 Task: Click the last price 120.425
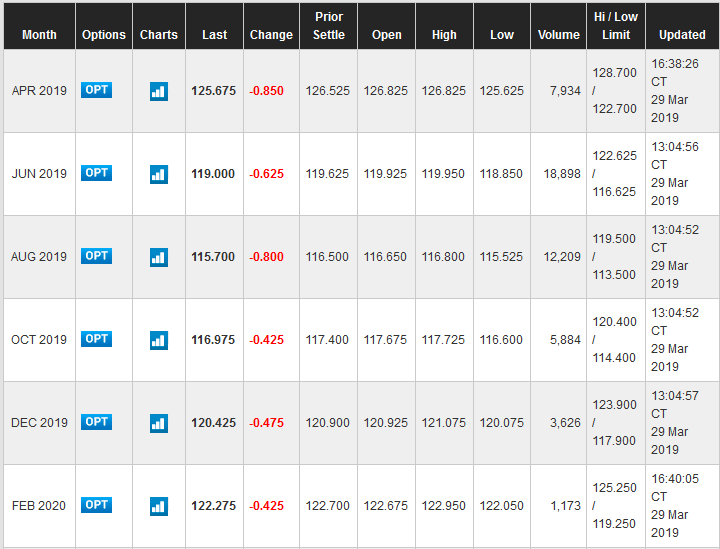[x=214, y=423]
